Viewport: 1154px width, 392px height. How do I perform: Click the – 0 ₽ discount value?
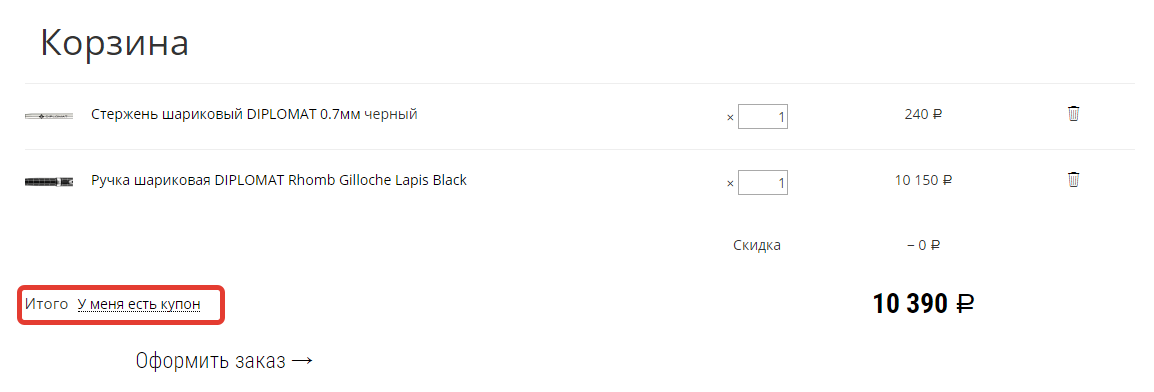[924, 245]
